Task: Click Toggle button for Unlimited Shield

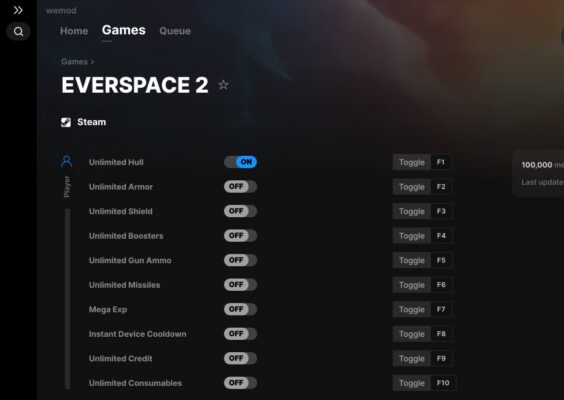Action: click(412, 211)
